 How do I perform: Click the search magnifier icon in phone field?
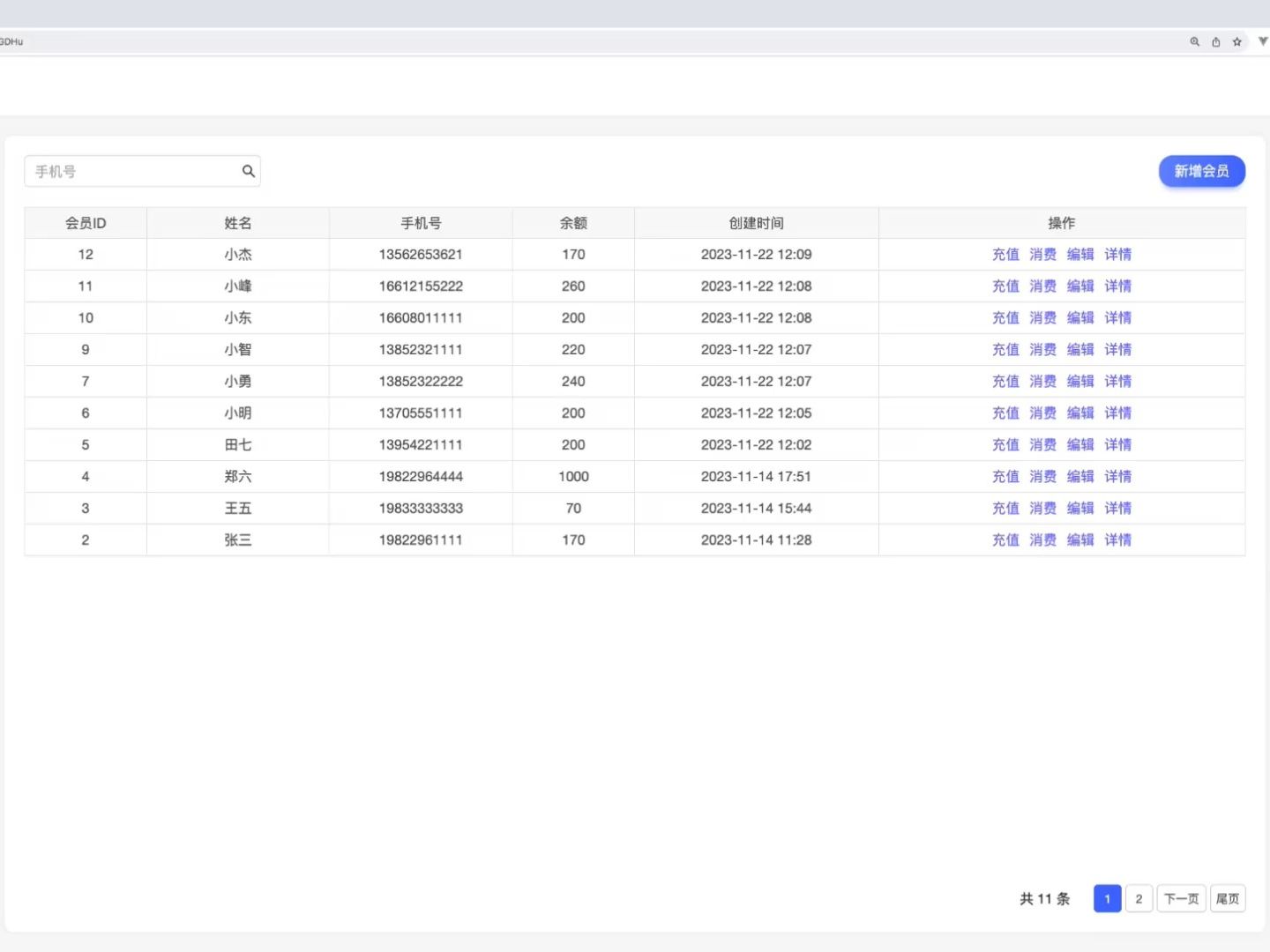249,171
